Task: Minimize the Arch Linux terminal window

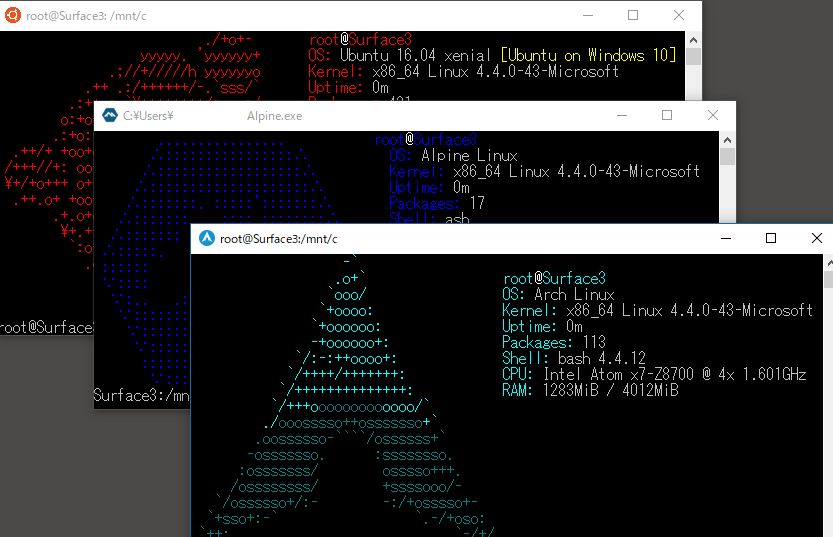Action: 725,239
